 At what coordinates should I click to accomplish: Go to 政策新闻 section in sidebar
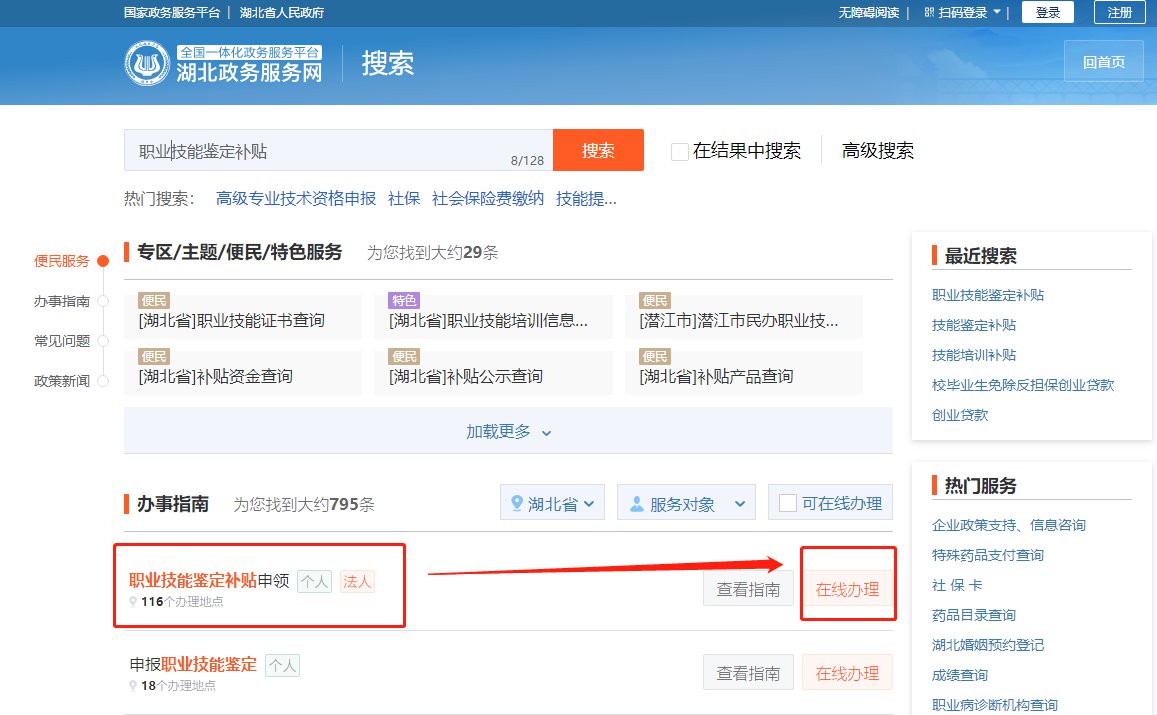62,381
